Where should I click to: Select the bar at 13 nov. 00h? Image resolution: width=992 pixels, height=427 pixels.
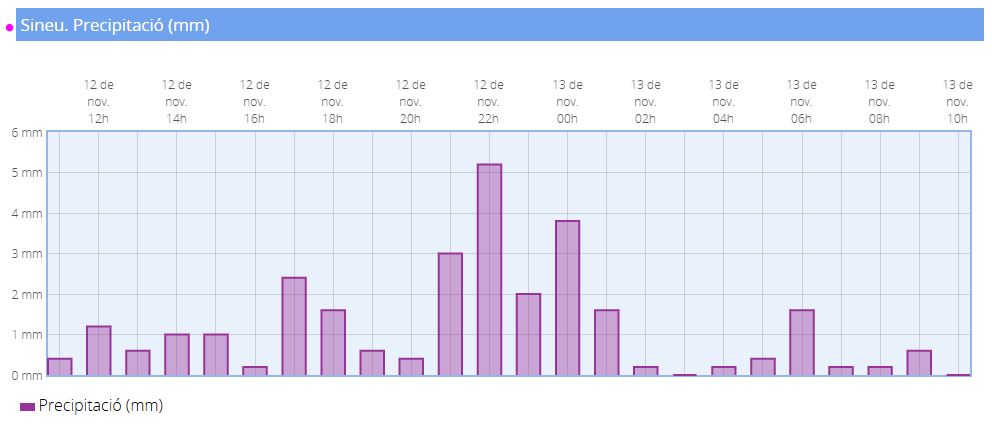567,298
